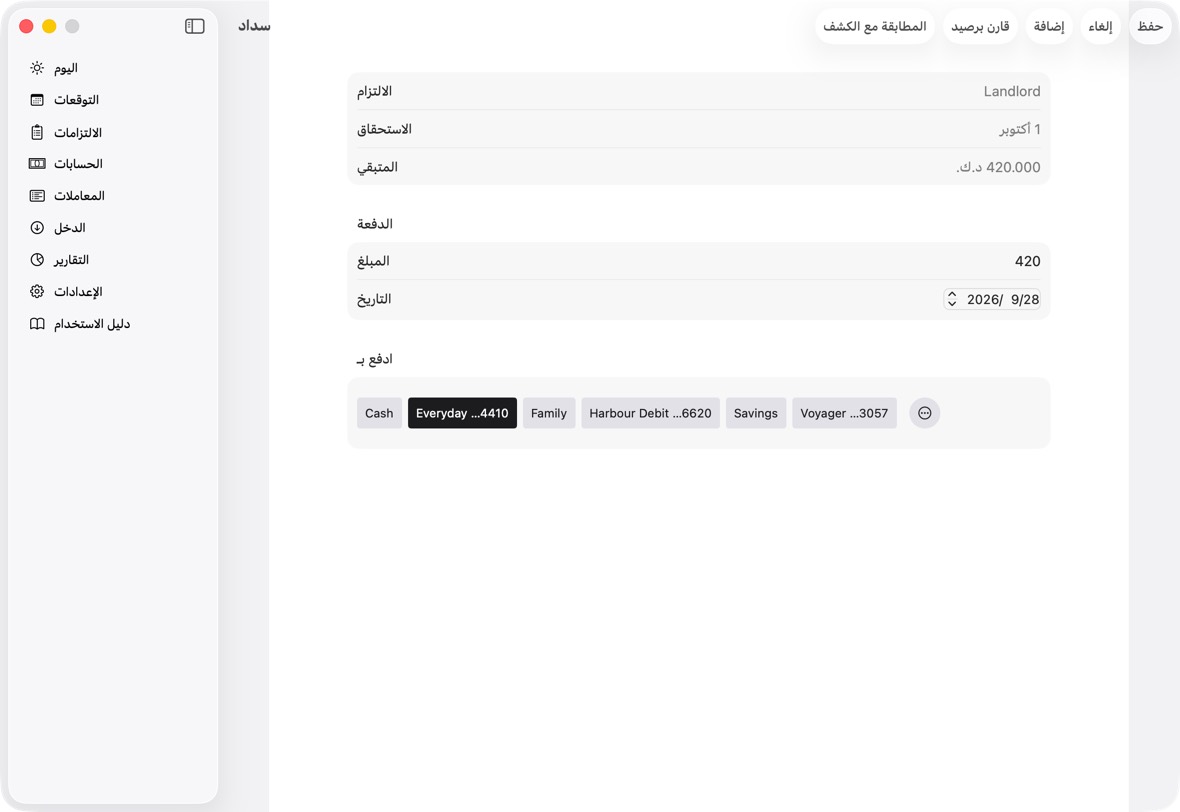Image resolution: width=1180 pixels, height=812 pixels.
Task: Click the list icon beside المعاملات
Action: tap(37, 196)
